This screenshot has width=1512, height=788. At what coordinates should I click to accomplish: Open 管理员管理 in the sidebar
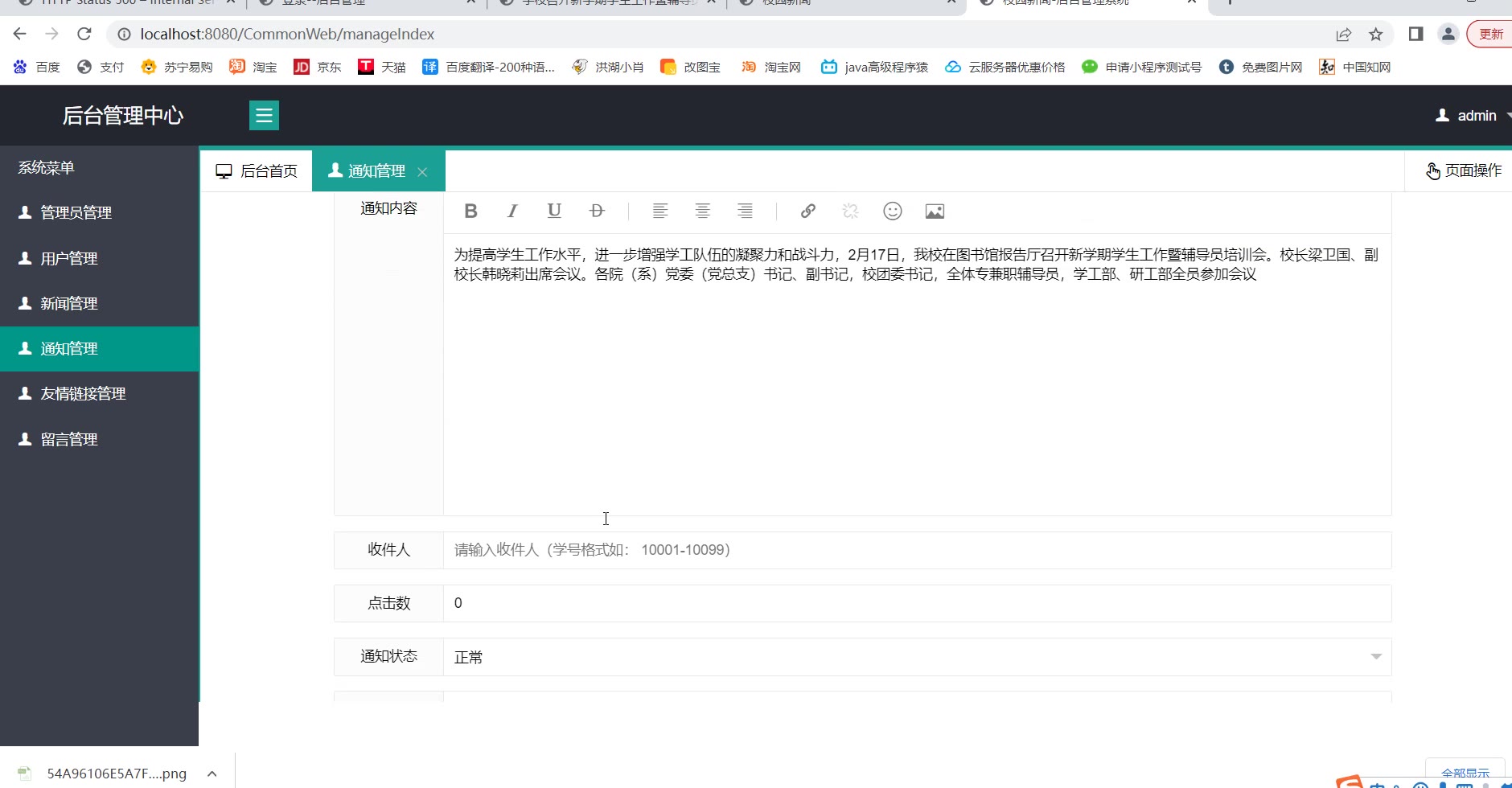pos(100,212)
